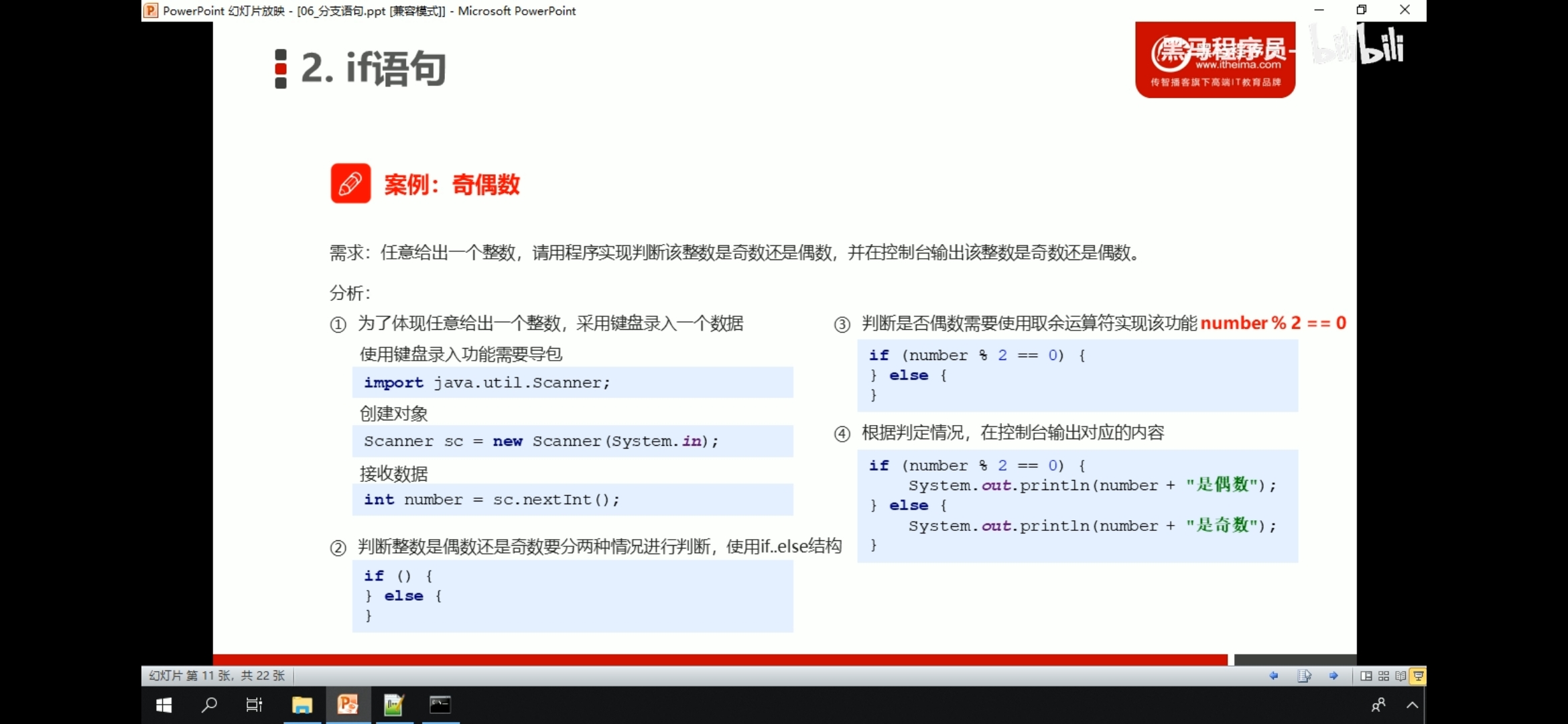Screen dimensions: 1568x724
Task: Expand hidden system tray icons chevron
Action: coord(1412,705)
